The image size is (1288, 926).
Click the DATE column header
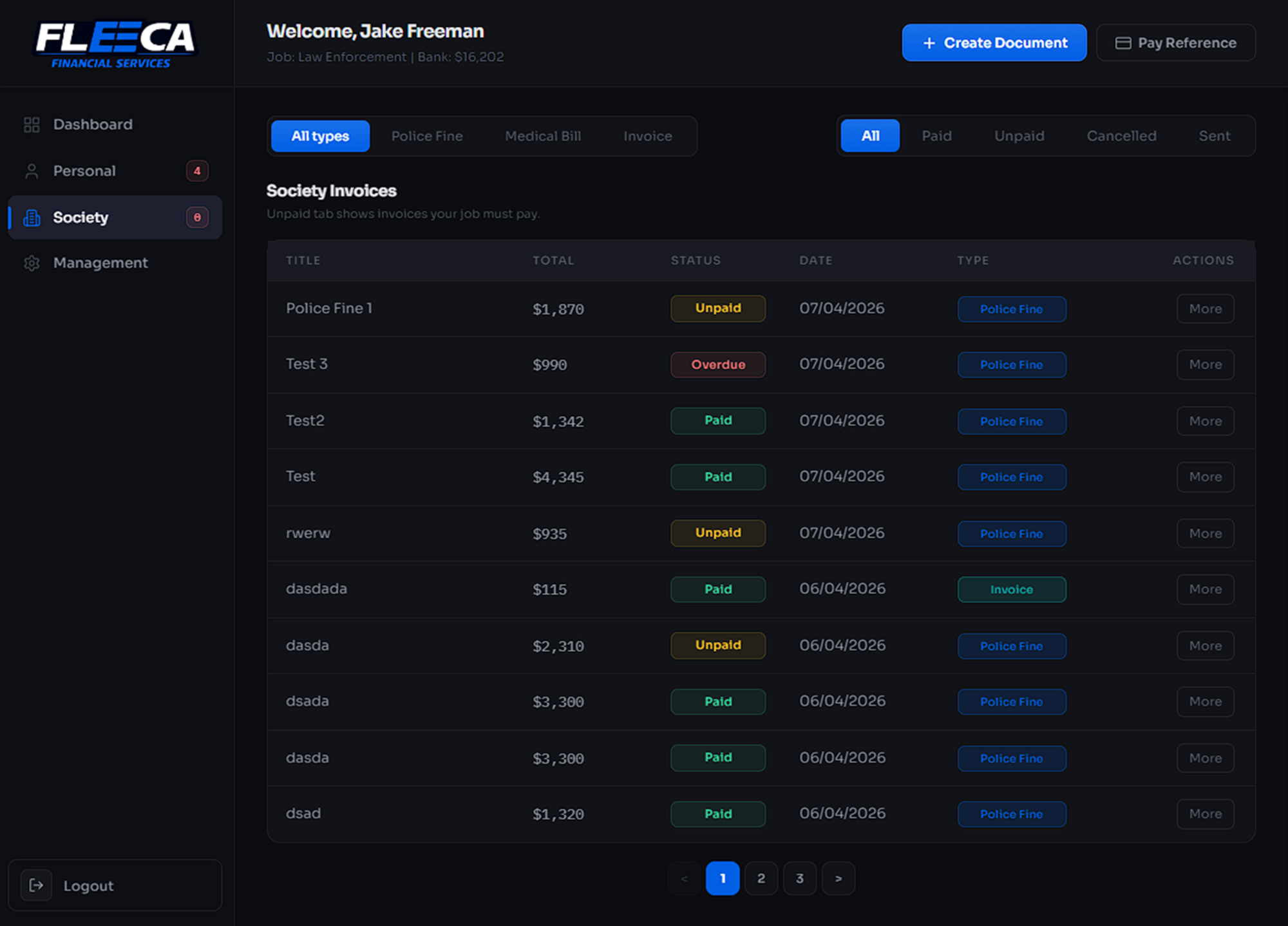(816, 260)
